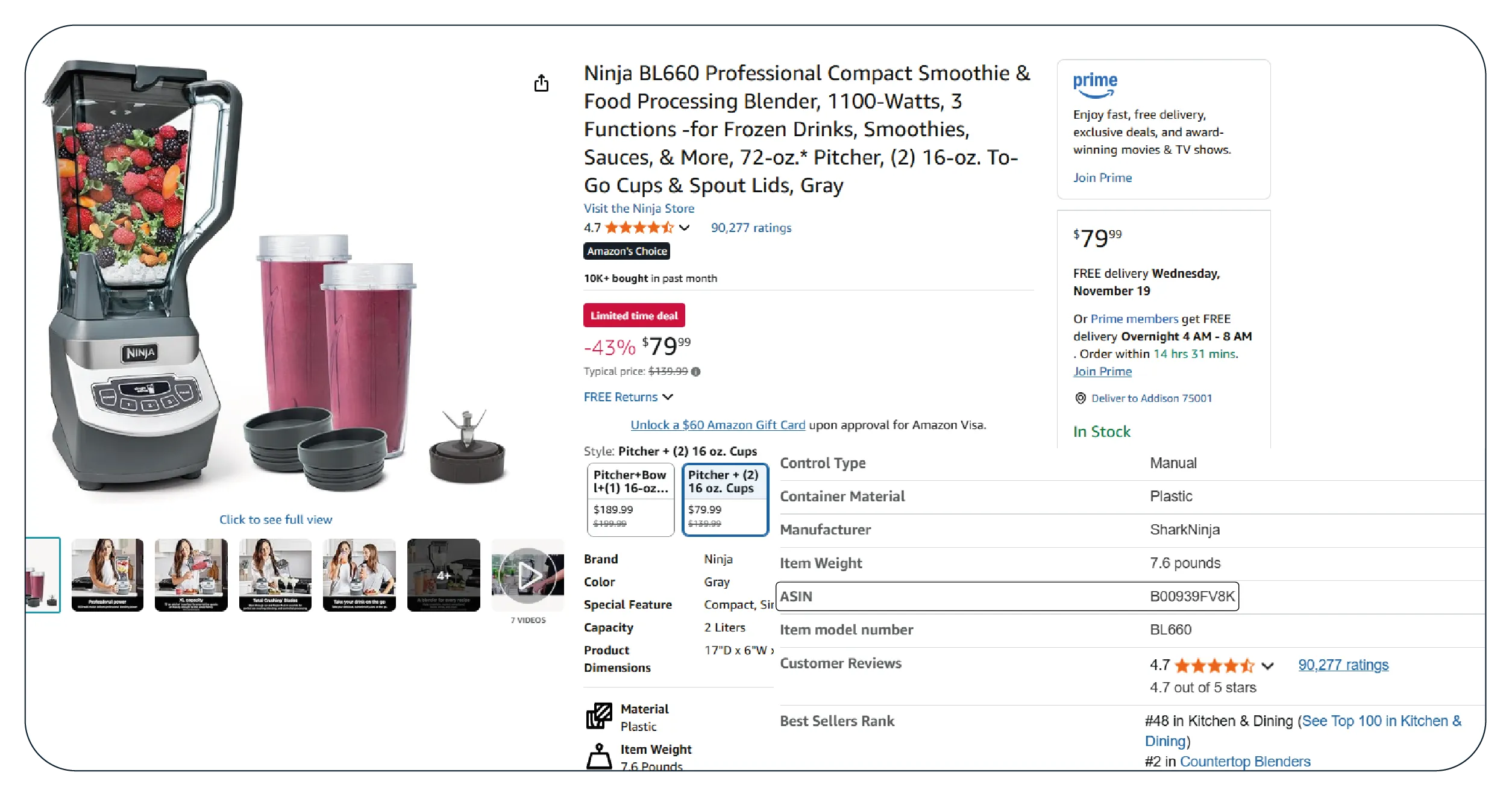
Task: Select the Pitcher+Bowl+(1) 16-oz style option
Action: pyautogui.click(x=630, y=500)
